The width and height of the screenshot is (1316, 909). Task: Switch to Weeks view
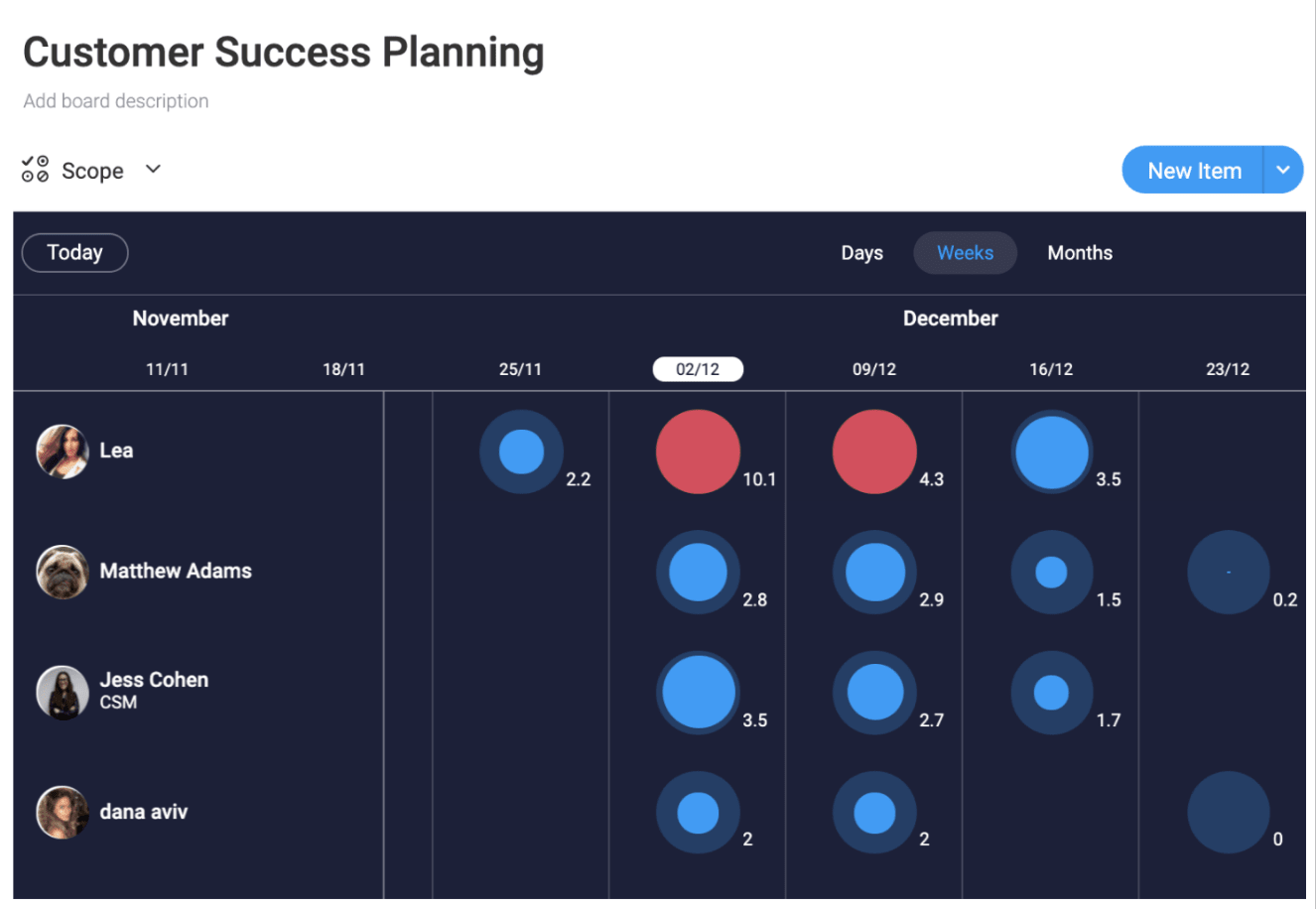[x=965, y=253]
